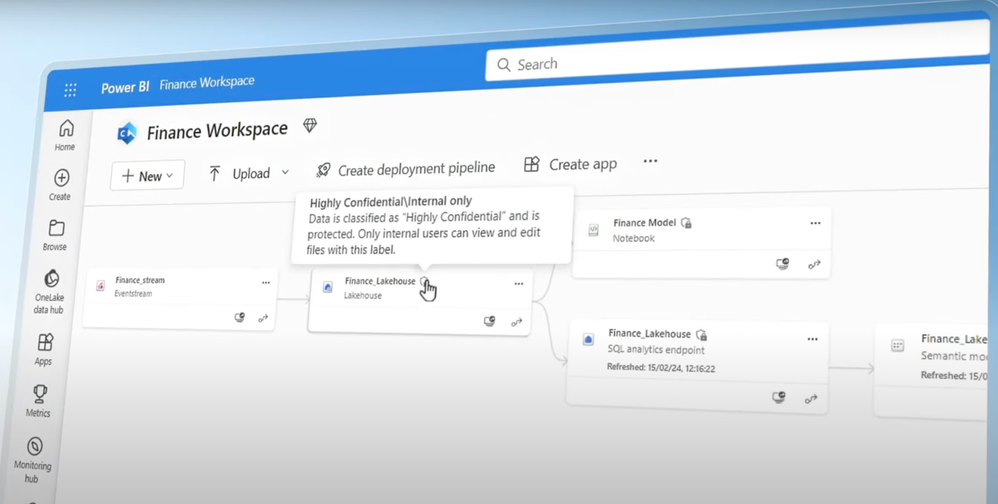This screenshot has height=504, width=998.
Task: Expand the Upload chevron arrow
Action: (285, 172)
